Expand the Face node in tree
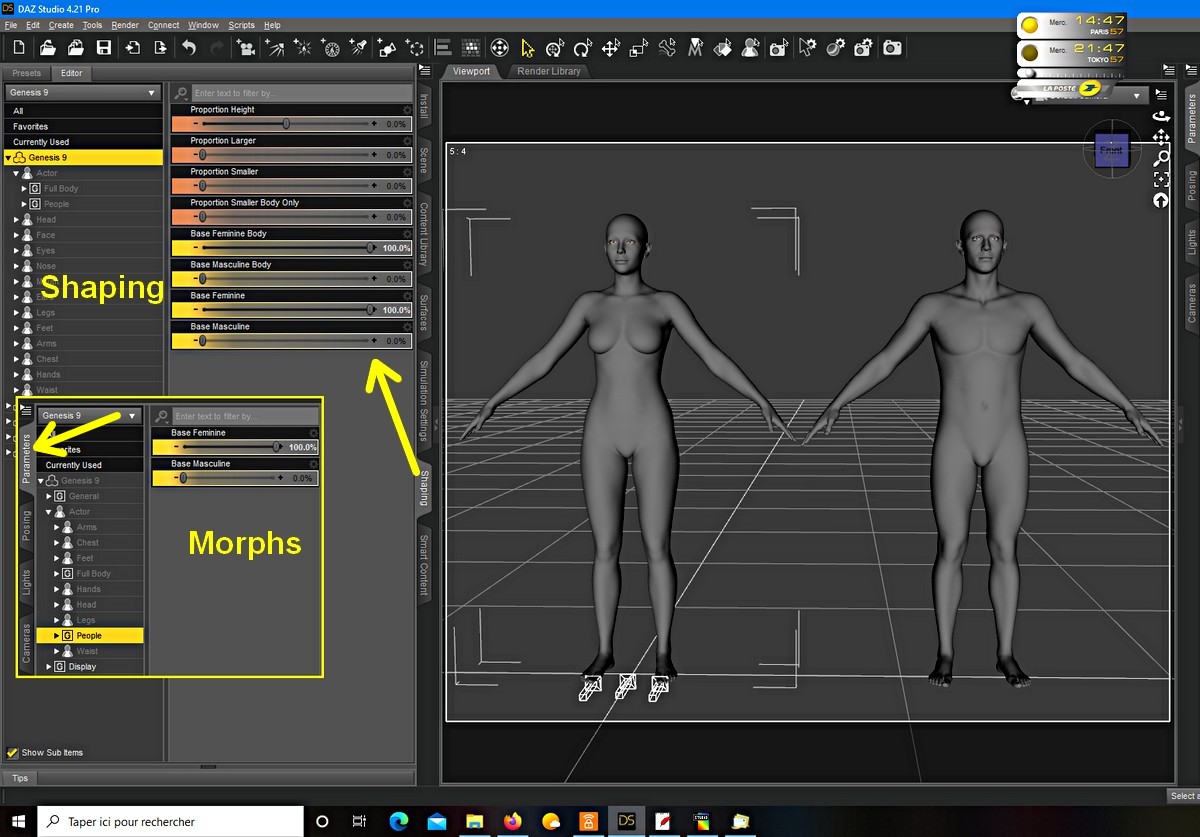The image size is (1200, 837). click(16, 235)
